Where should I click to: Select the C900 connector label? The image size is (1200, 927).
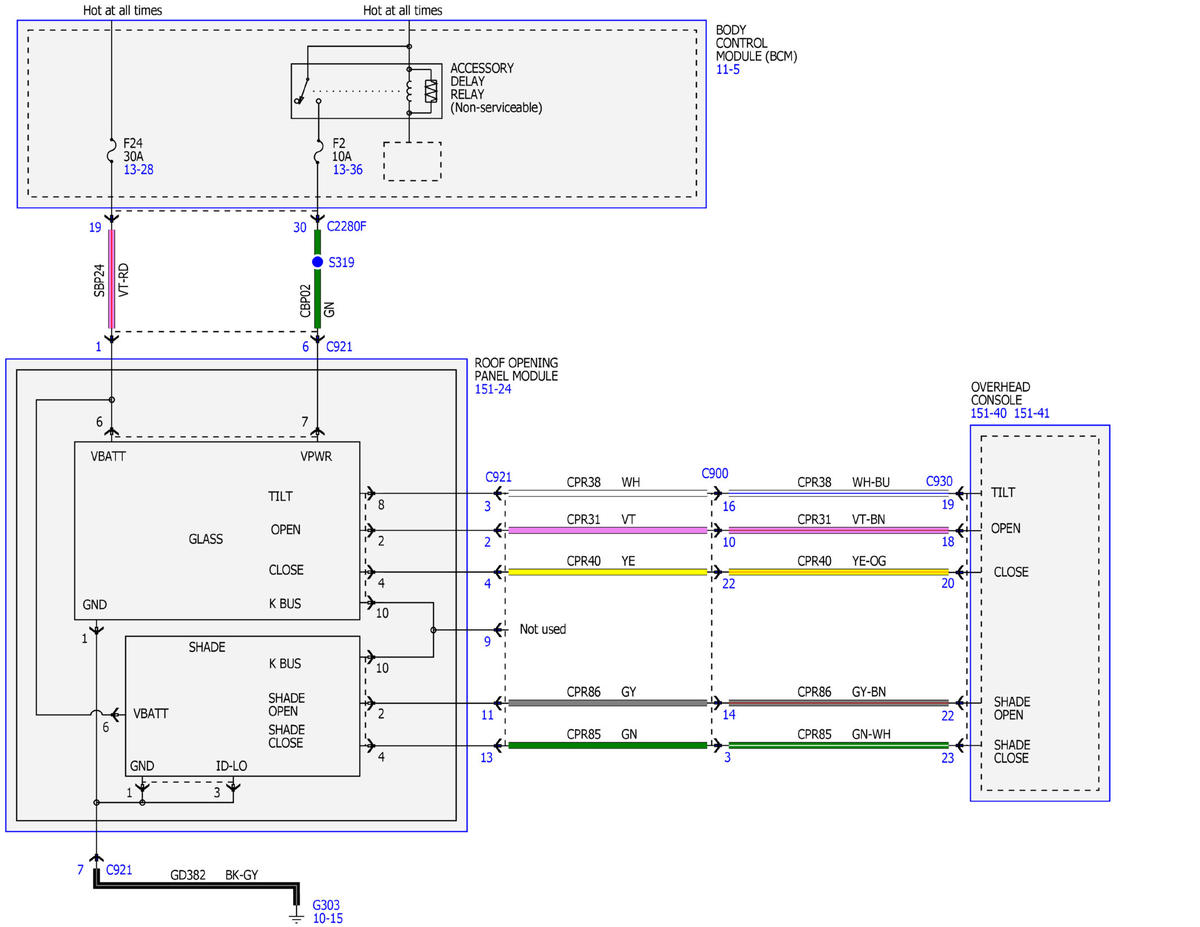715,472
